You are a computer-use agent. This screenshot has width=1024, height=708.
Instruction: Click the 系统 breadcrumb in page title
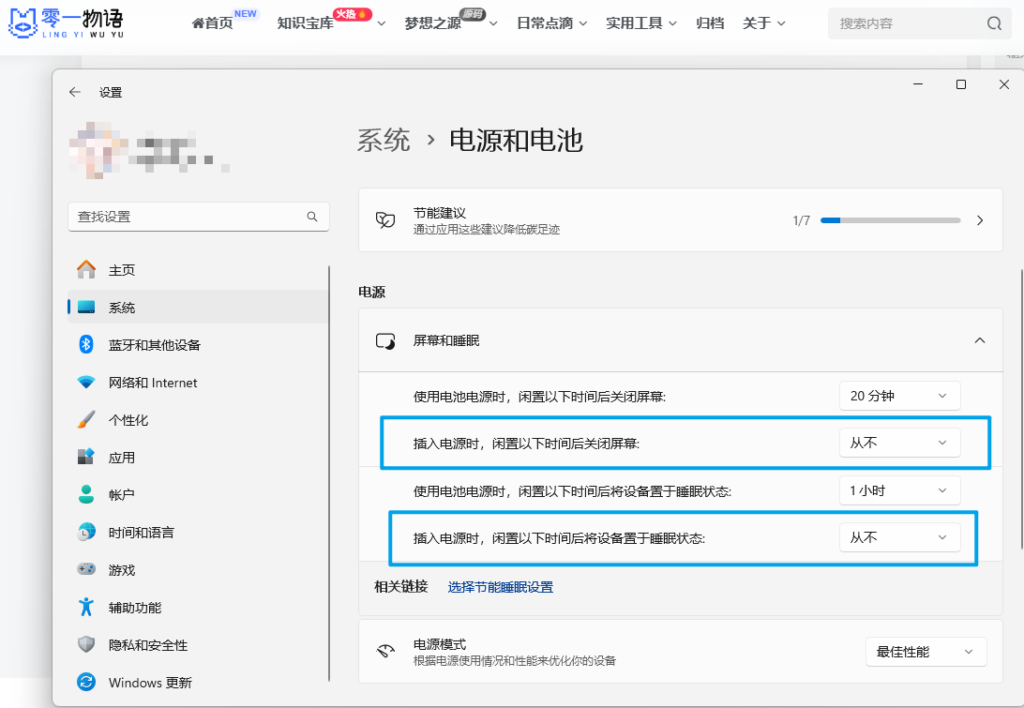[384, 140]
